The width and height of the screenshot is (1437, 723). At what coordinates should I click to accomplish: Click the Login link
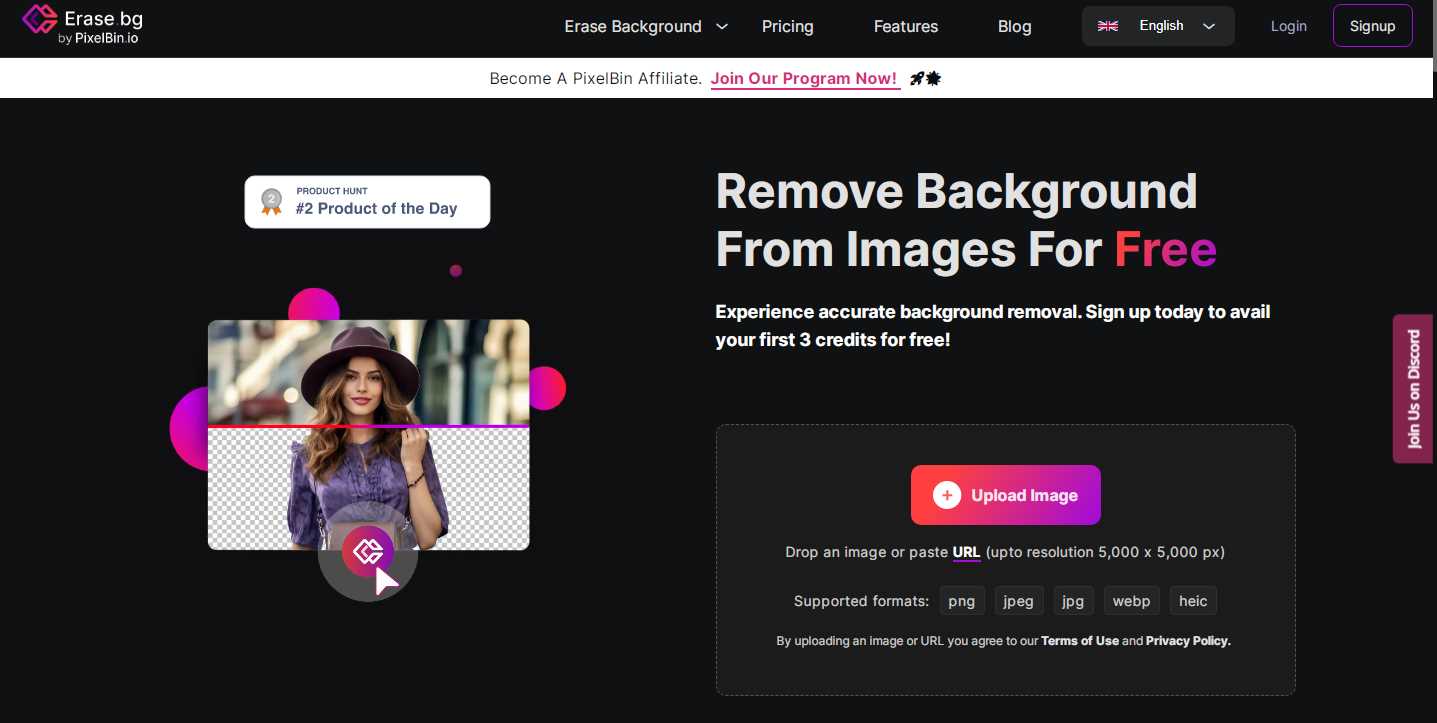pyautogui.click(x=1288, y=26)
